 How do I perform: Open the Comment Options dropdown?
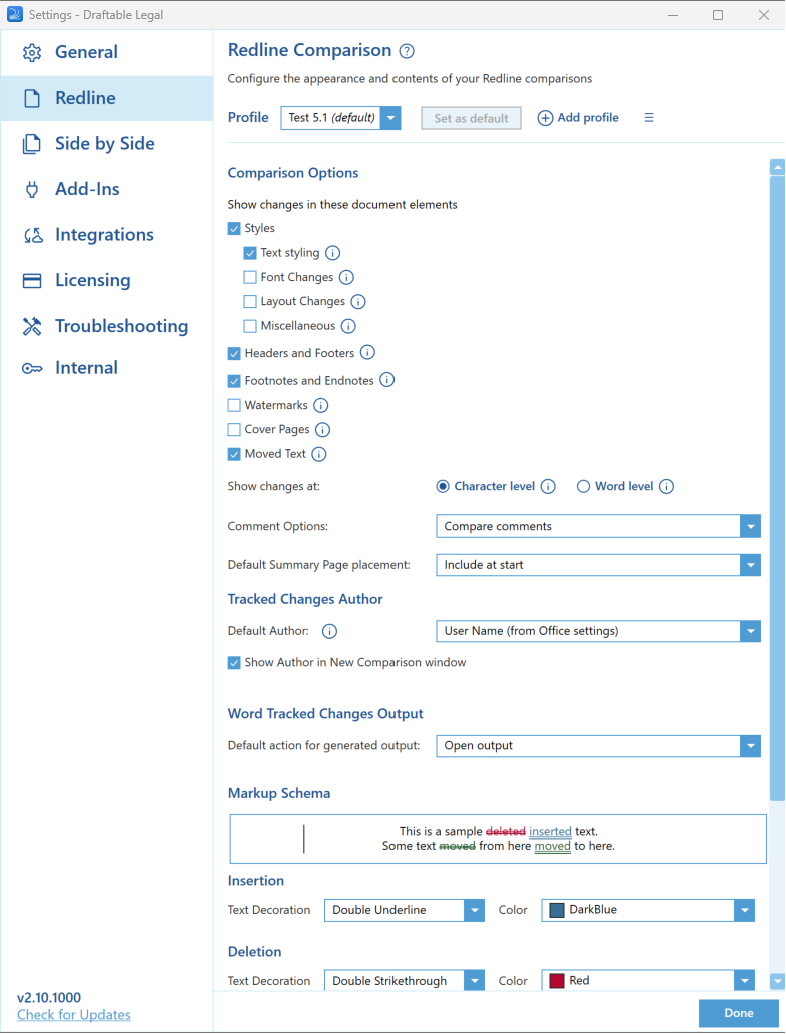598,526
